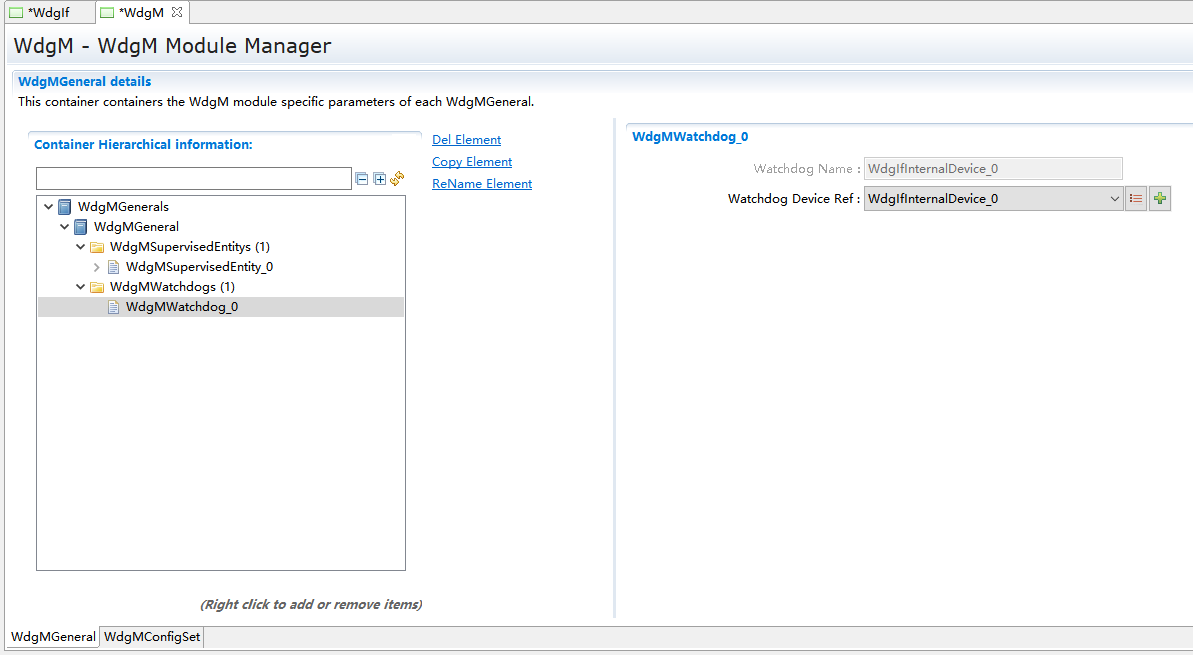Expand the WdgMSupervisedEntity_0 tree node
Image resolution: width=1193 pixels, height=655 pixels.
click(97, 267)
